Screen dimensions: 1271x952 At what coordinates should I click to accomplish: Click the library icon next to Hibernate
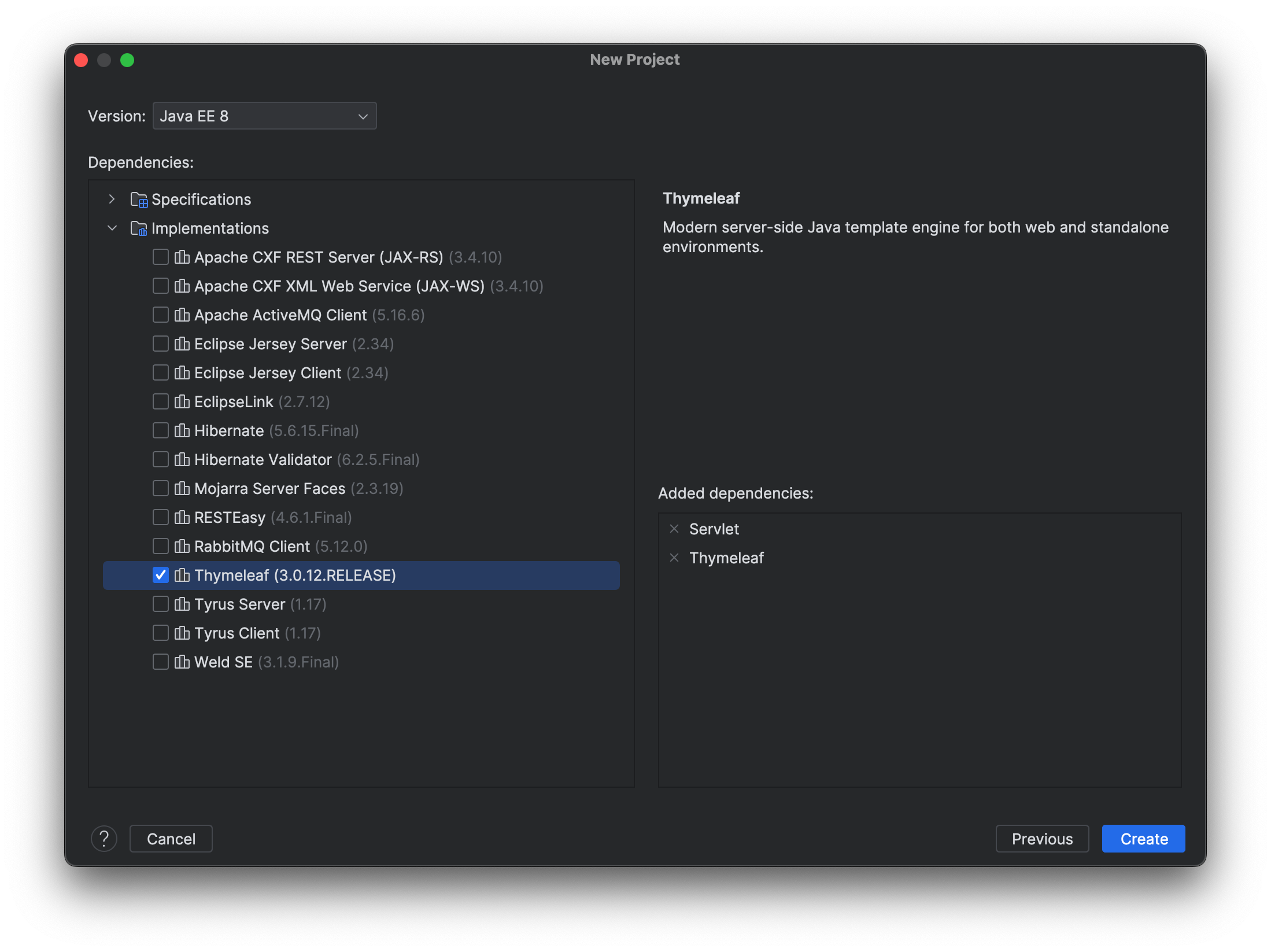tap(182, 430)
